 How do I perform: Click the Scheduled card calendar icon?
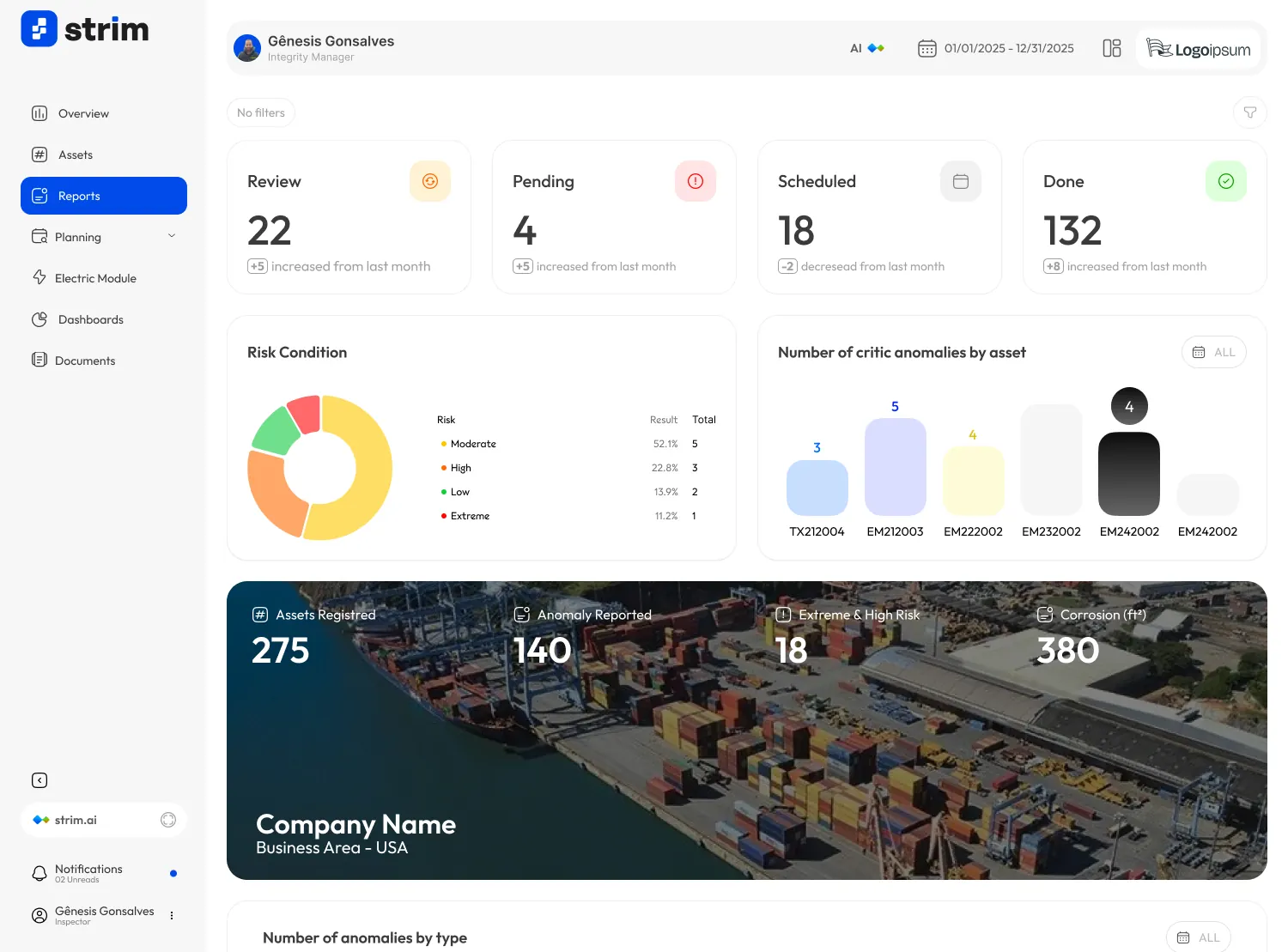(x=961, y=181)
